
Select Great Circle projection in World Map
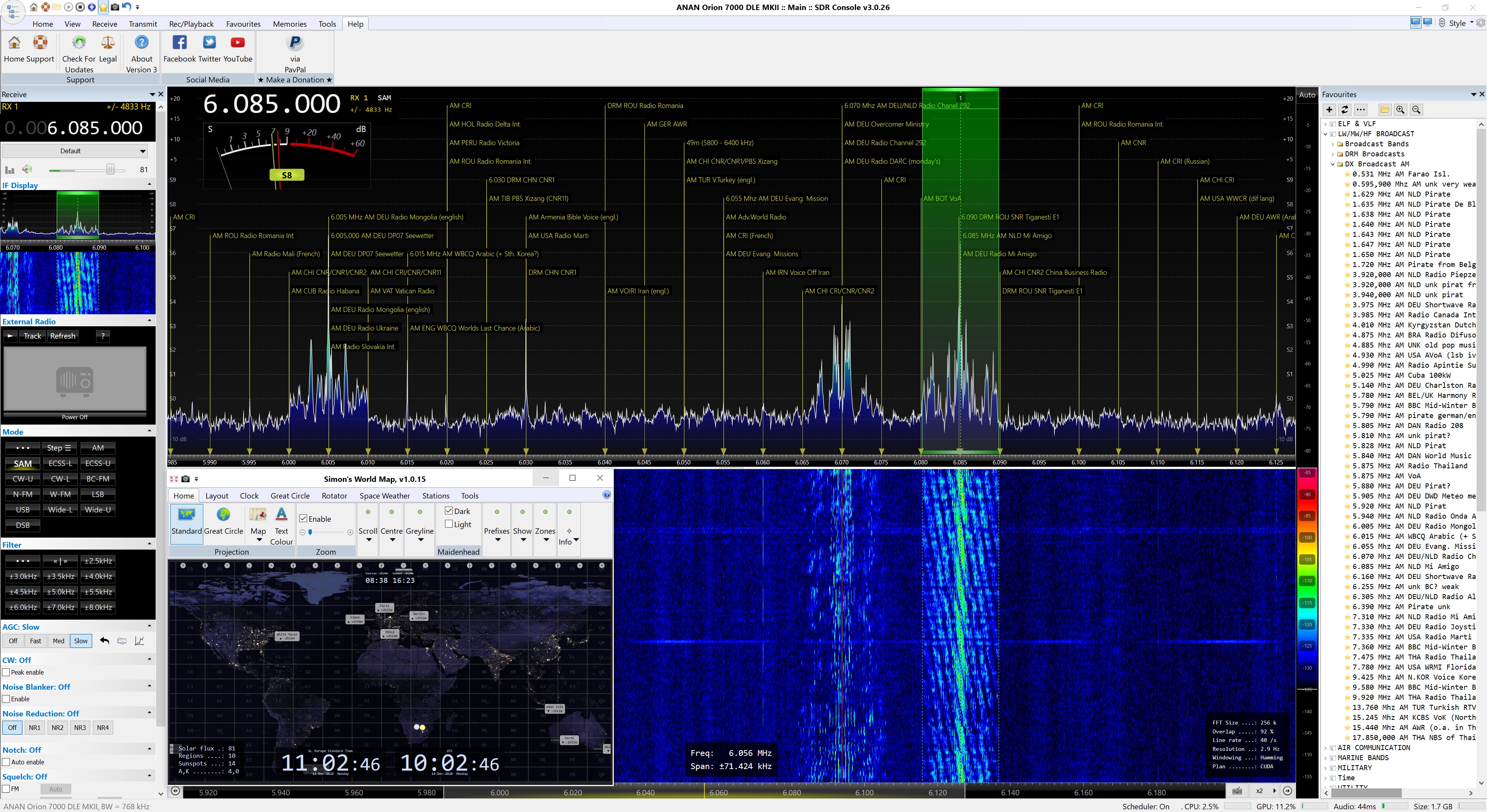point(223,515)
